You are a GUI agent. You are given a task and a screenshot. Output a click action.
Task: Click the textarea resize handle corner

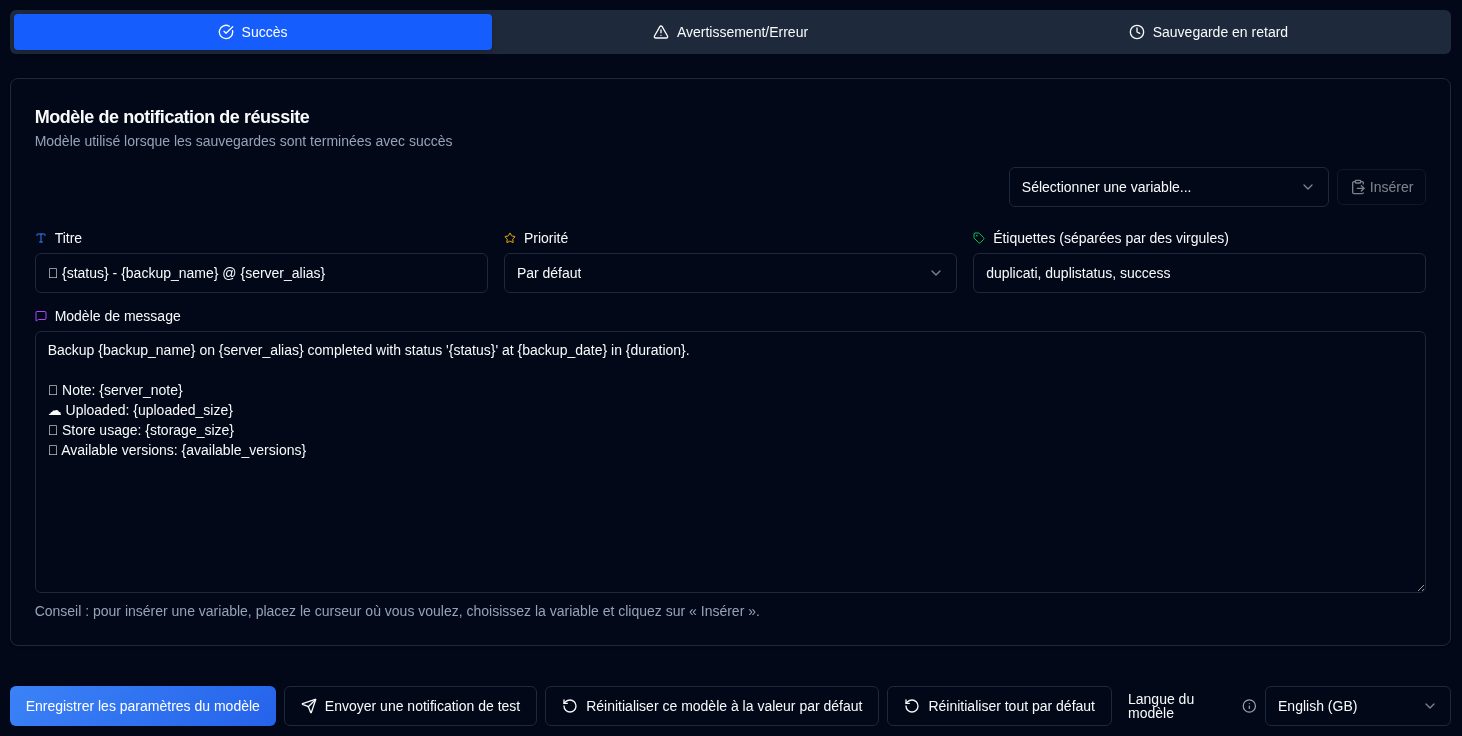[1420, 587]
